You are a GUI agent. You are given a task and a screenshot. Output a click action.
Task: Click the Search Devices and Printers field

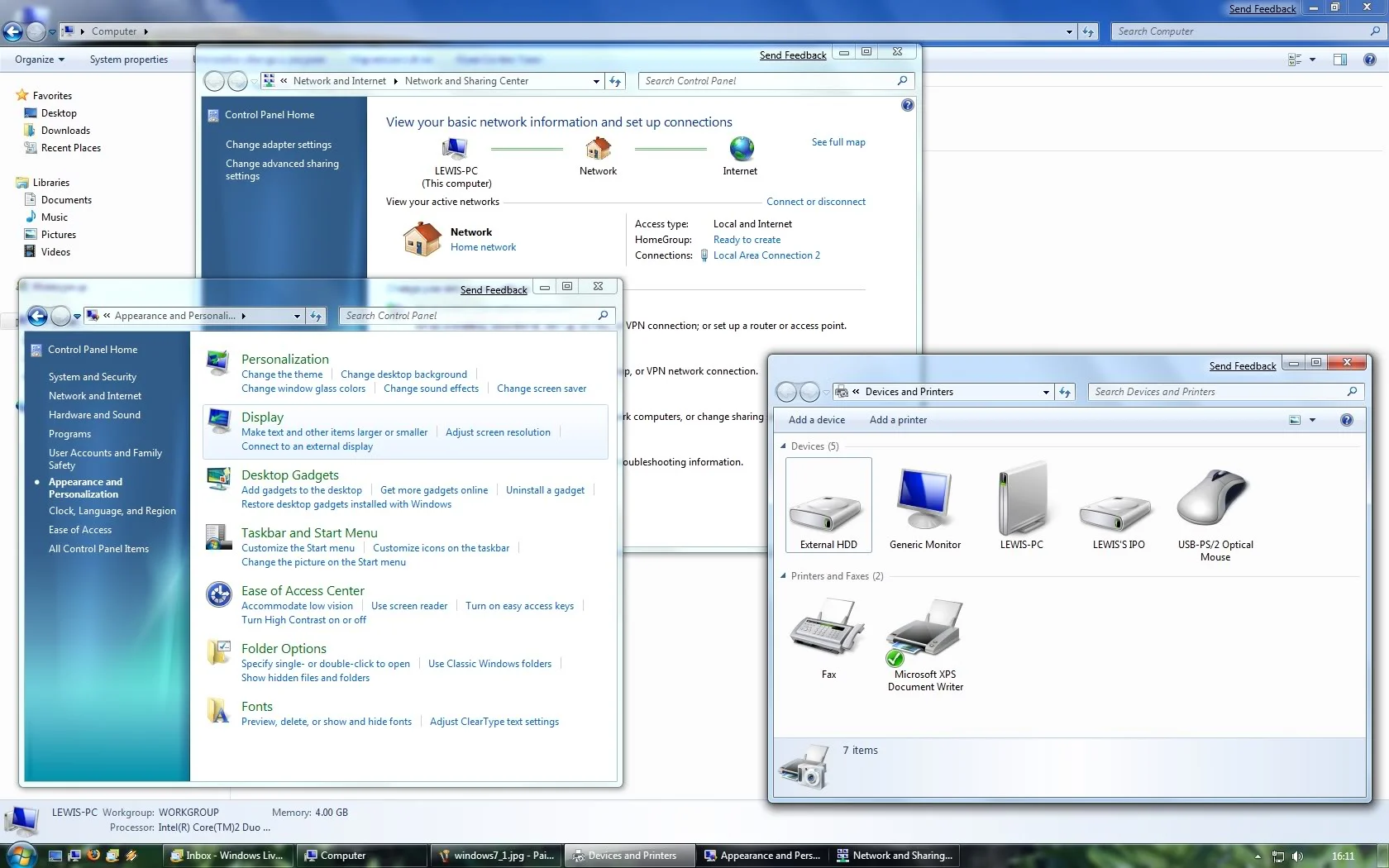1225,392
